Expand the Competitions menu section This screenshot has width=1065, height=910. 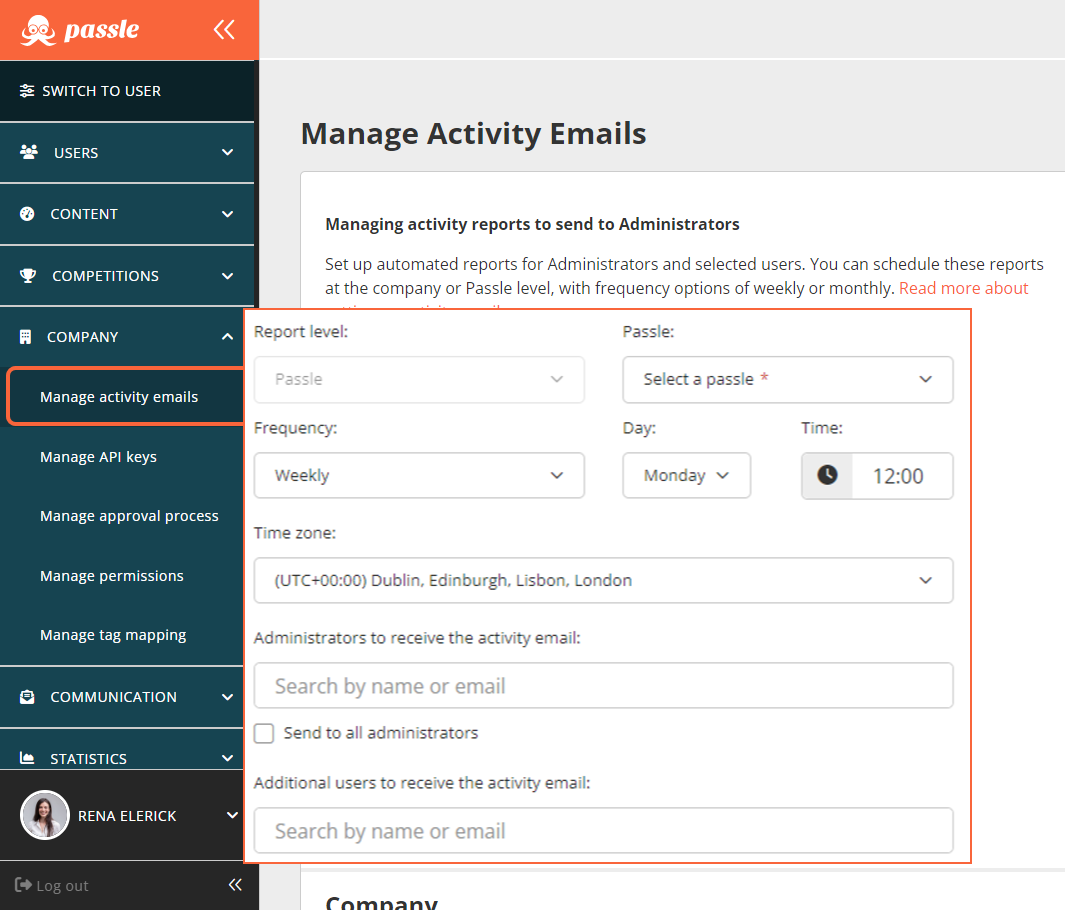click(228, 276)
